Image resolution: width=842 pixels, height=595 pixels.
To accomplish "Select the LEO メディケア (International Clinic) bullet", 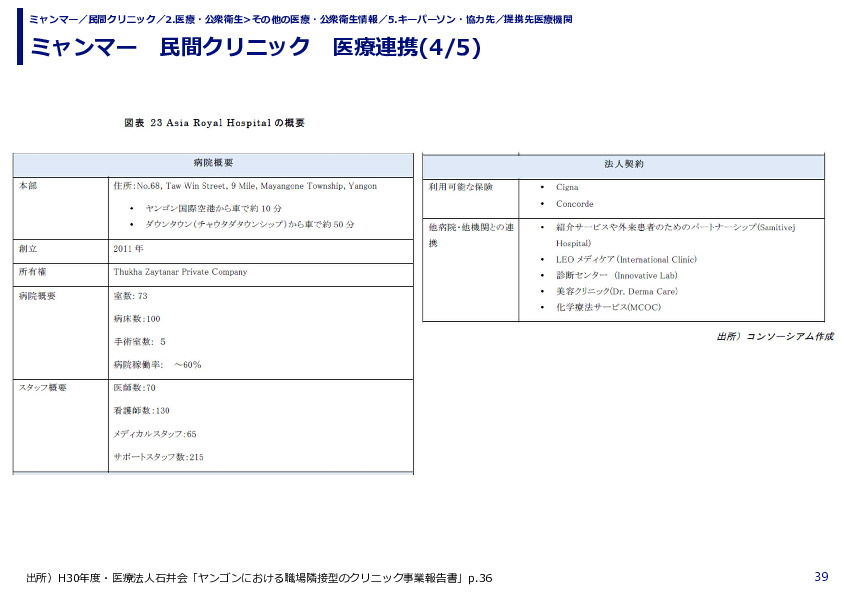I will [x=626, y=259].
